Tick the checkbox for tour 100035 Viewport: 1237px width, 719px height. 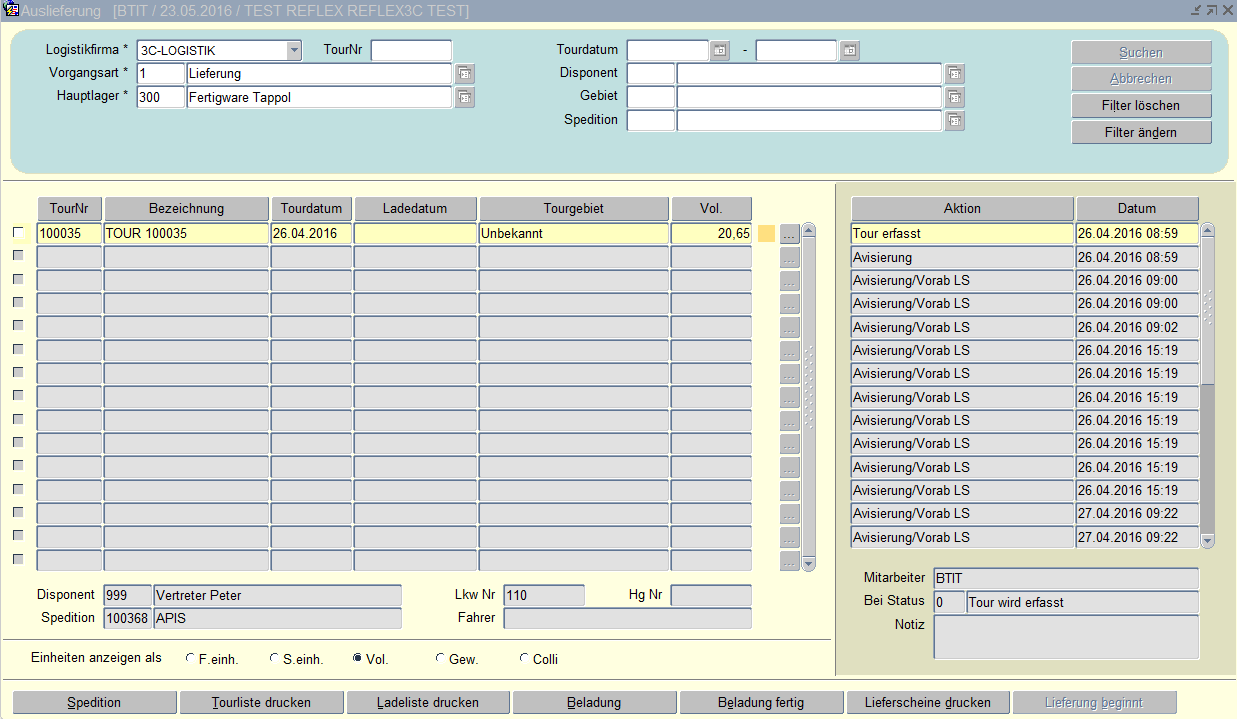point(17,233)
